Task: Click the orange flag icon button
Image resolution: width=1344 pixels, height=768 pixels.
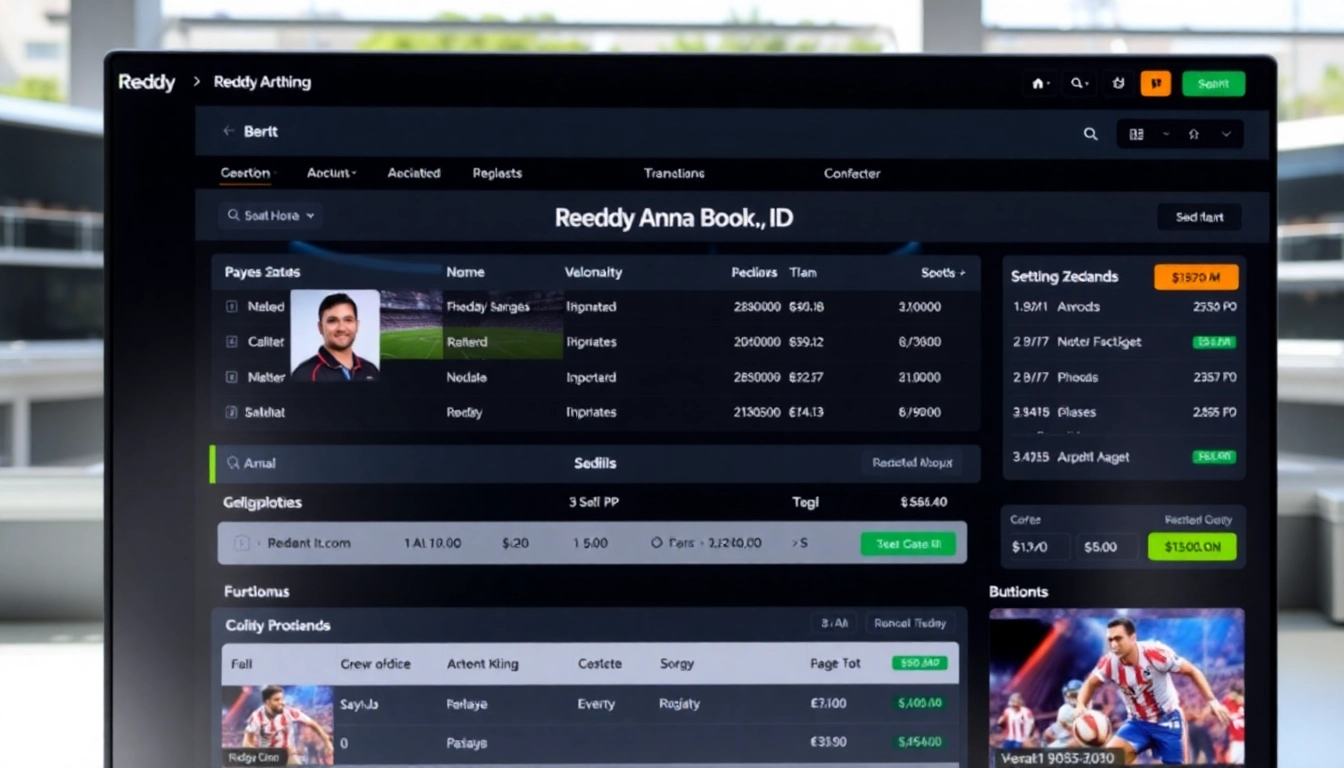Action: tap(1155, 84)
